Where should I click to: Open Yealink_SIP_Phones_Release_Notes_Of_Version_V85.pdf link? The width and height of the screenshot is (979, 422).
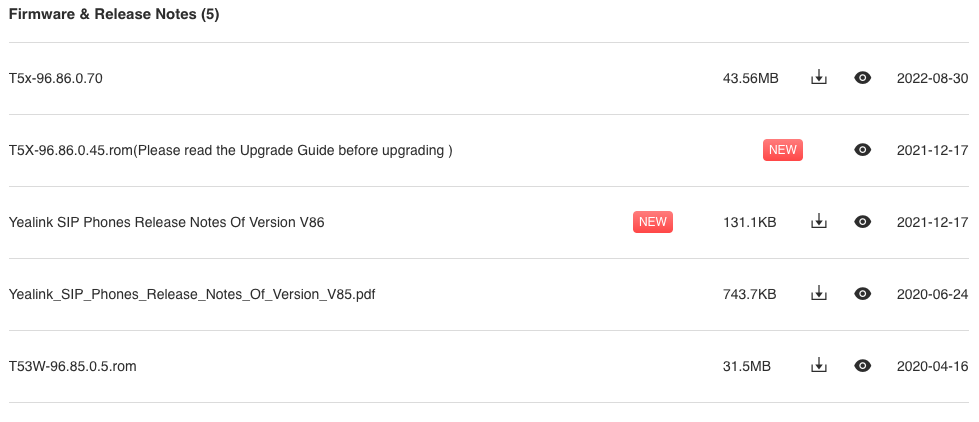192,294
